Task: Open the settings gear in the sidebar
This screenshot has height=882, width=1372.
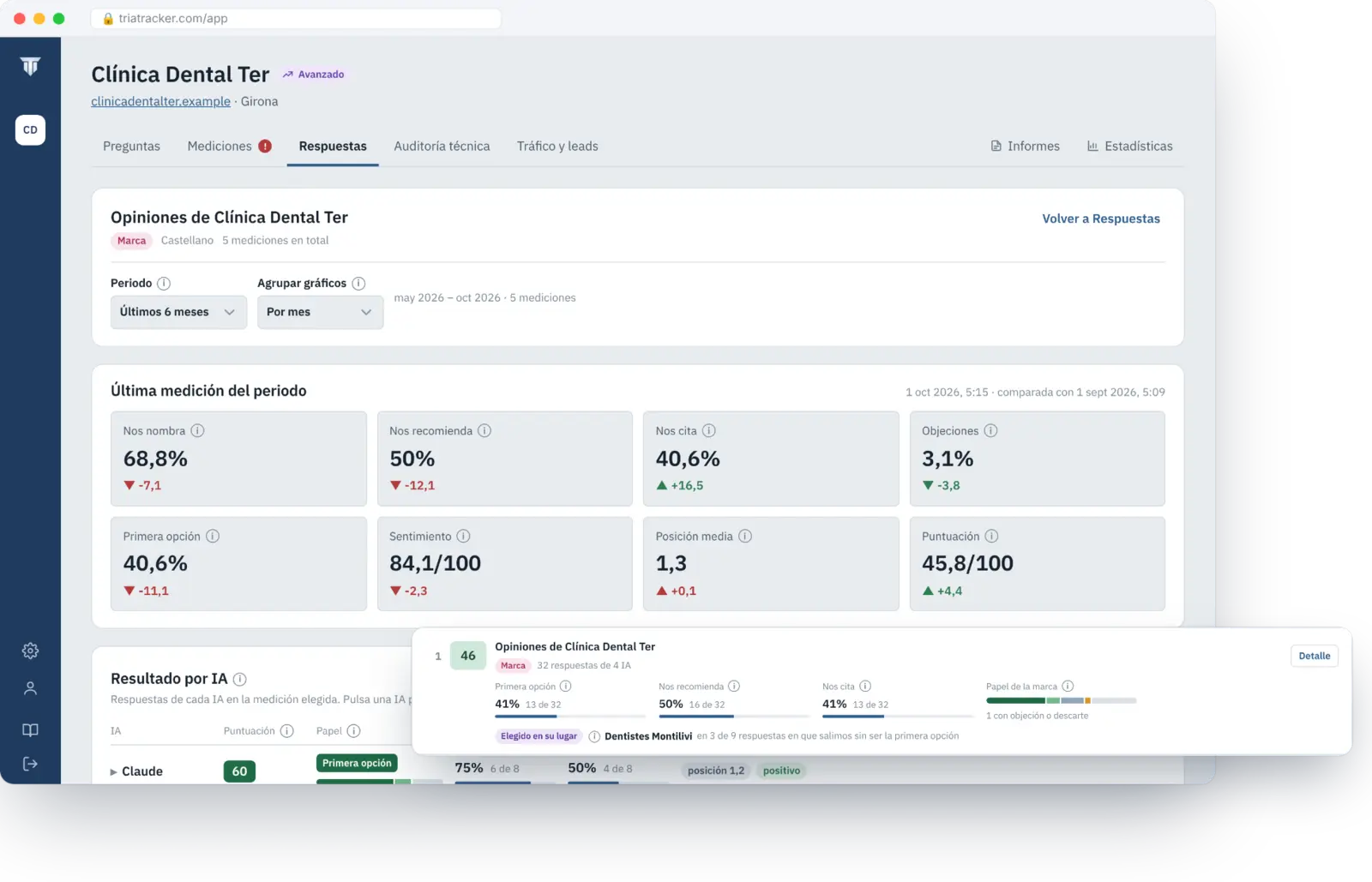Action: click(30, 651)
